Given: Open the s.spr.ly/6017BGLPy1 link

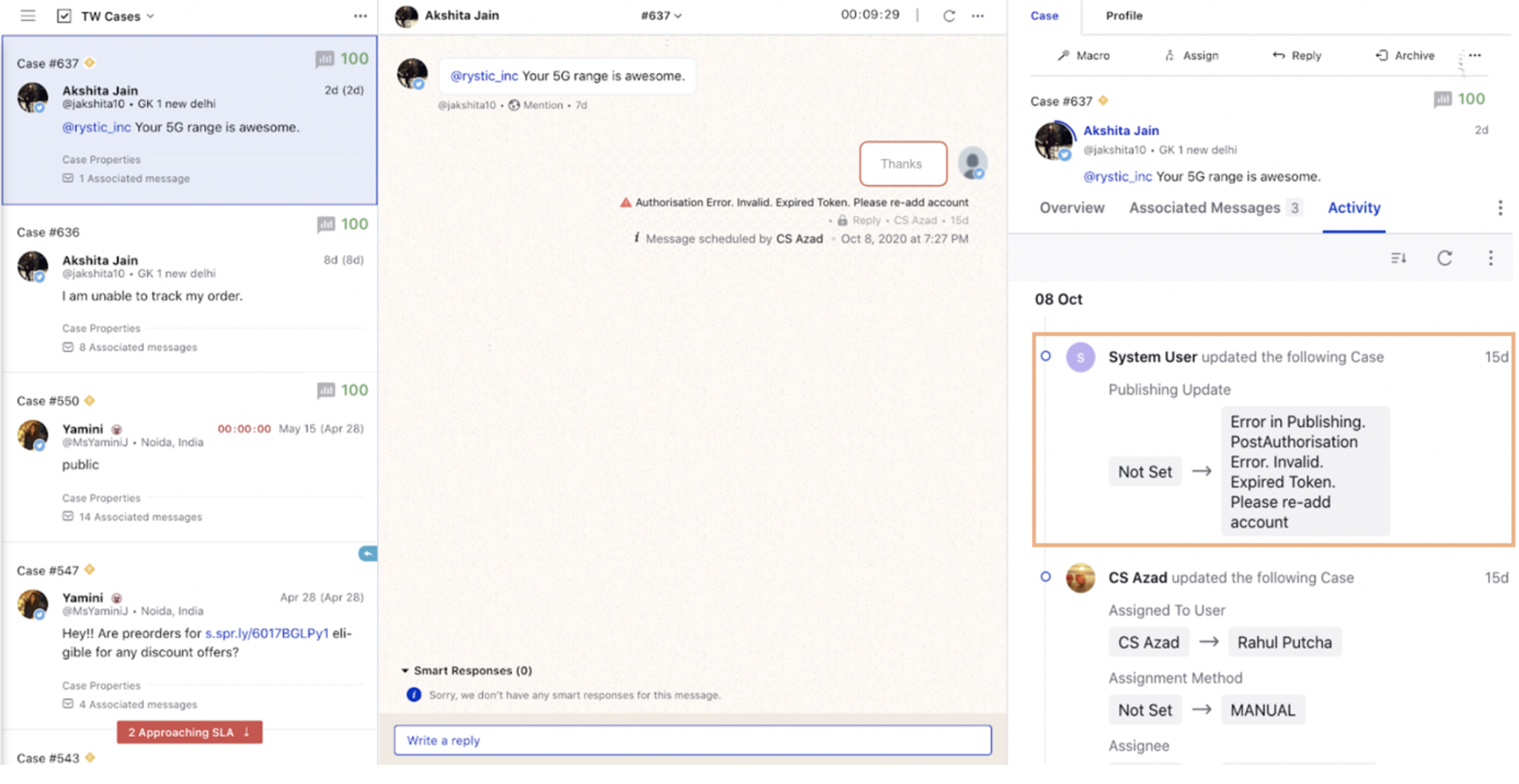Looking at the screenshot, I should coord(267,633).
